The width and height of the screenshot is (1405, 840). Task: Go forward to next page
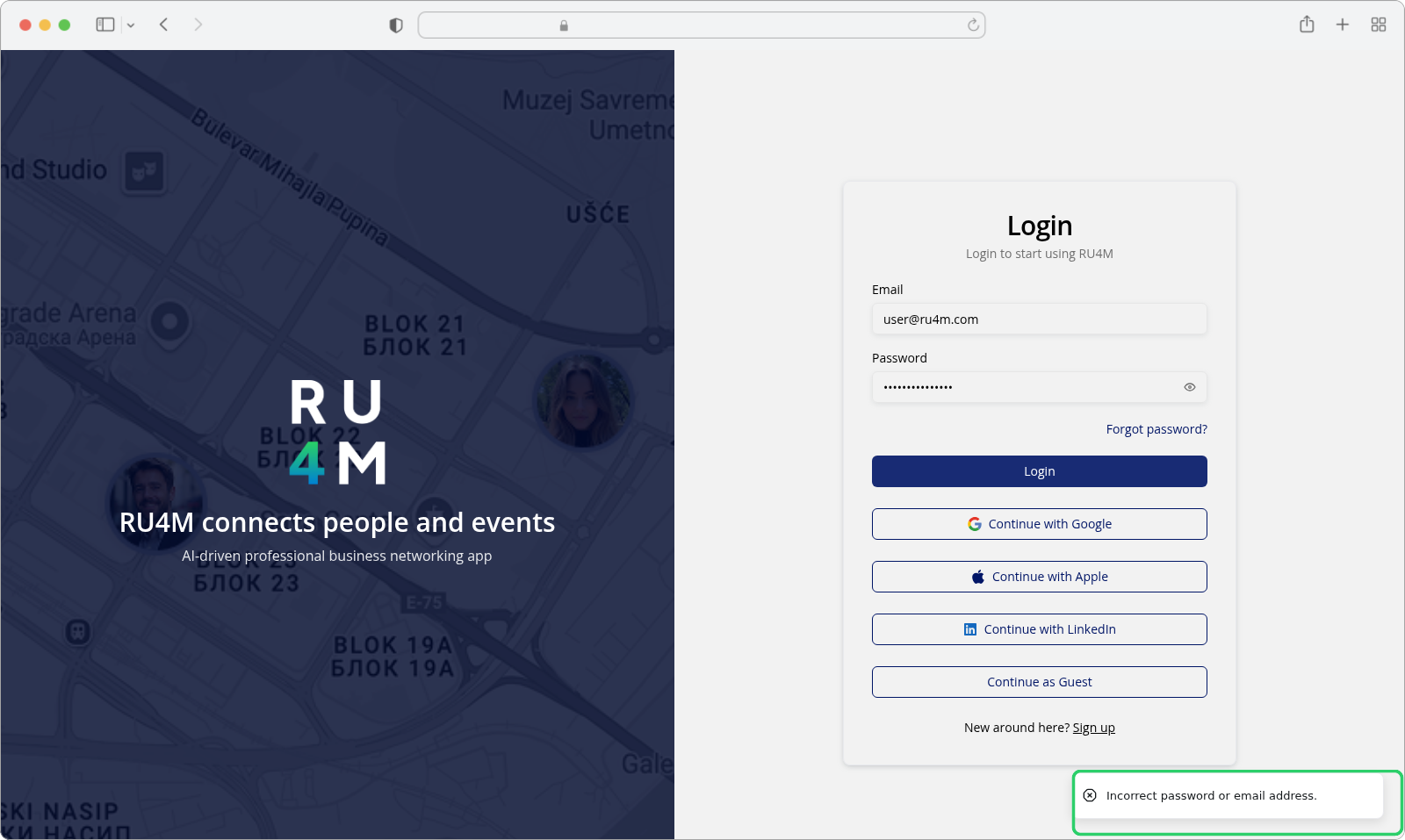[198, 25]
